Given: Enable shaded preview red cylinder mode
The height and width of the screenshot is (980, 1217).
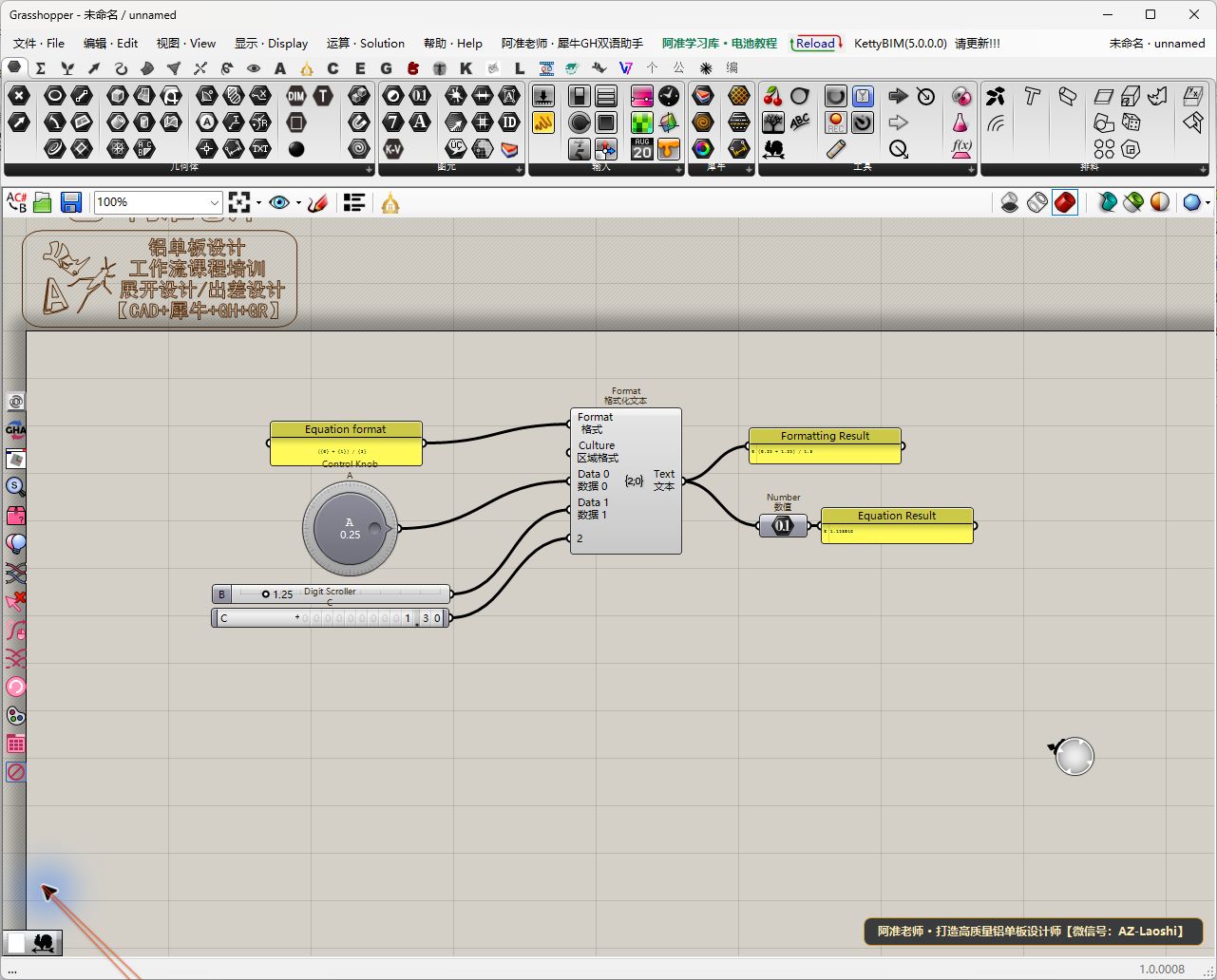Looking at the screenshot, I should click(1065, 202).
